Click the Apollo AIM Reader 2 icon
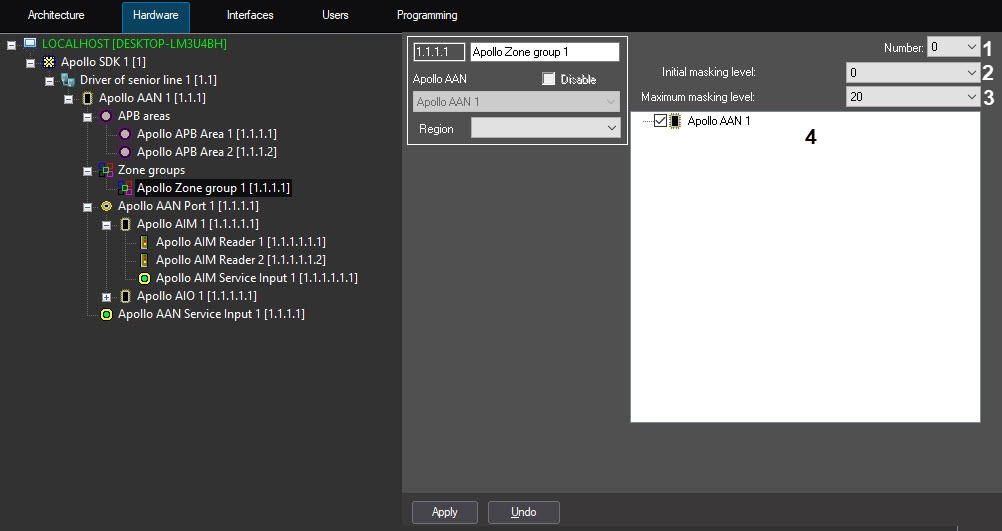The width and height of the screenshot is (1002, 531). (144, 260)
